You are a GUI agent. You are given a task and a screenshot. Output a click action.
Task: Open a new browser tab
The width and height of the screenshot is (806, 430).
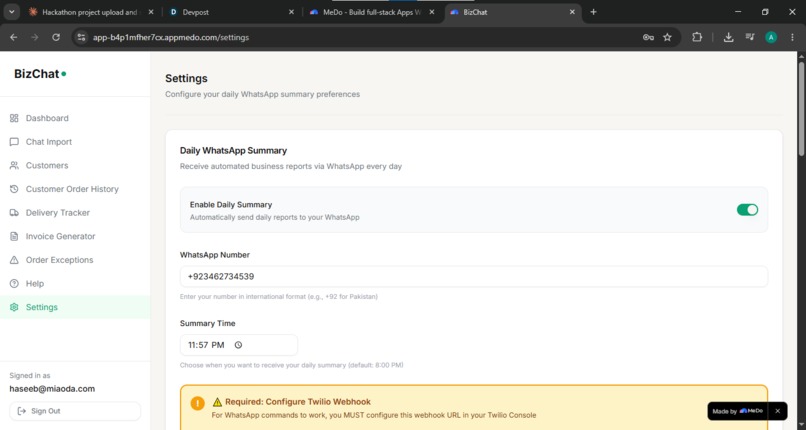coord(593,12)
